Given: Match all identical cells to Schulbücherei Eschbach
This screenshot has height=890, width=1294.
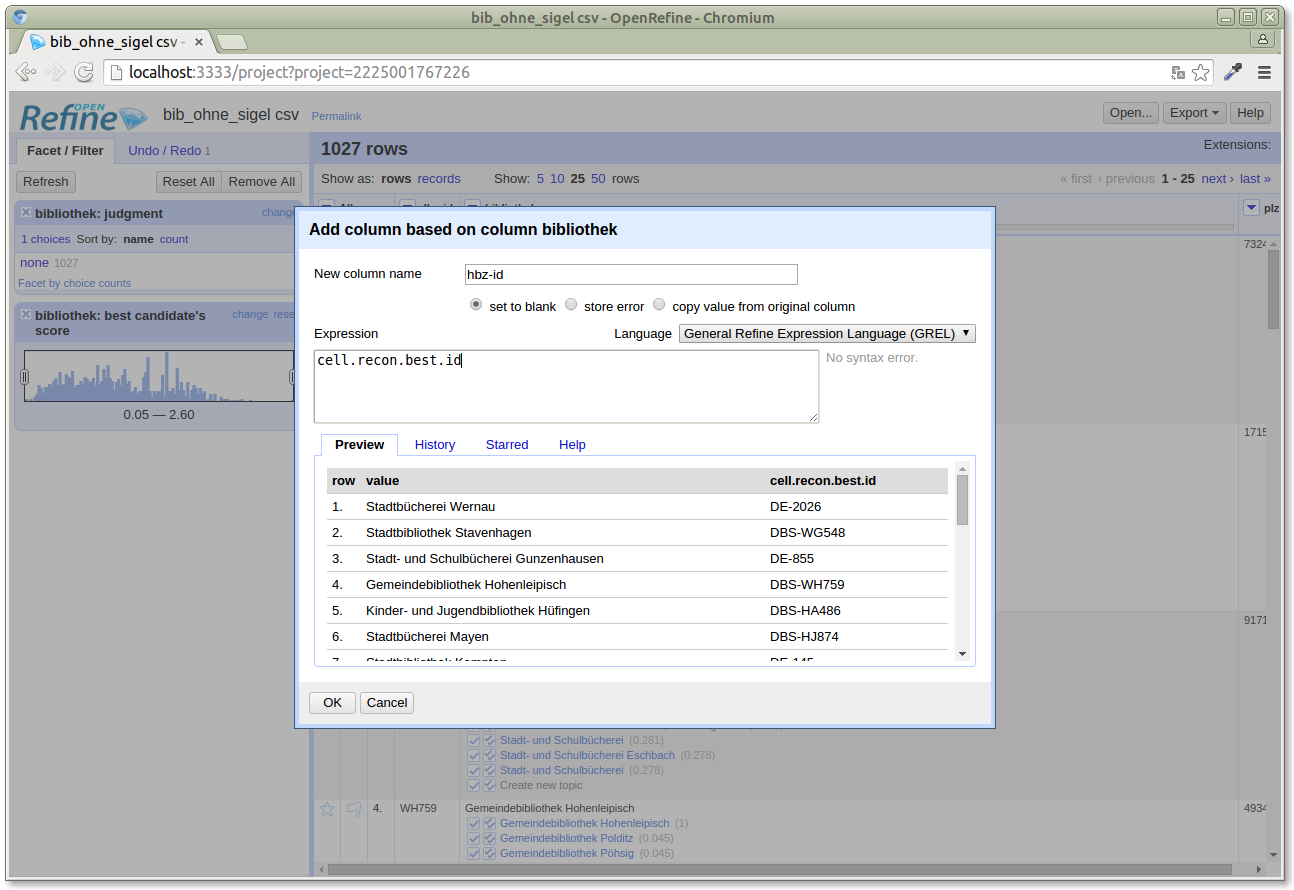Looking at the screenshot, I should pyautogui.click(x=490, y=755).
